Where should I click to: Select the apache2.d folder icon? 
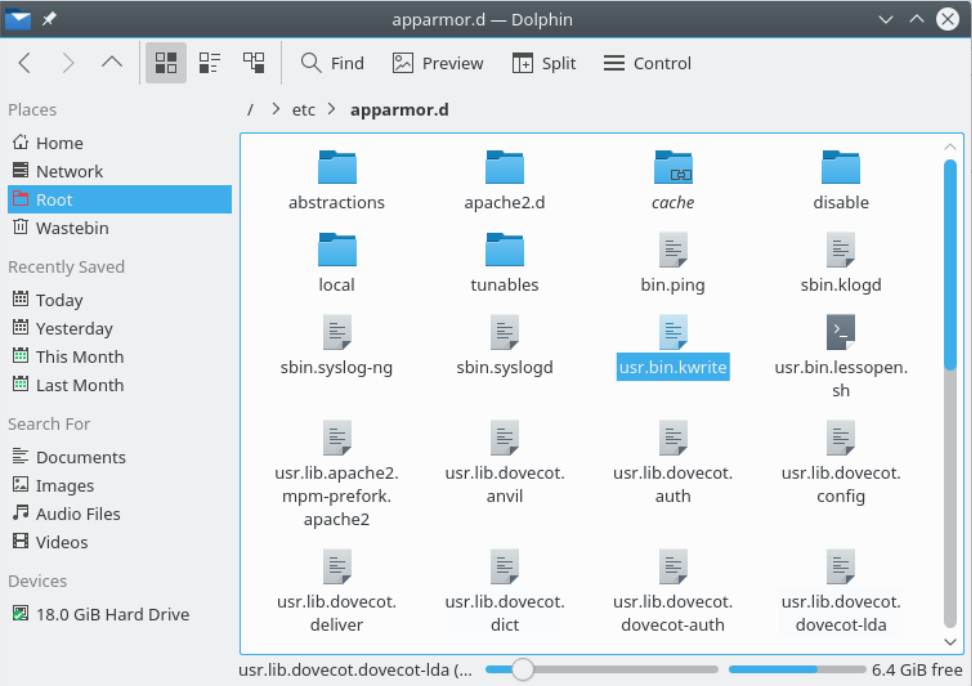click(x=505, y=167)
